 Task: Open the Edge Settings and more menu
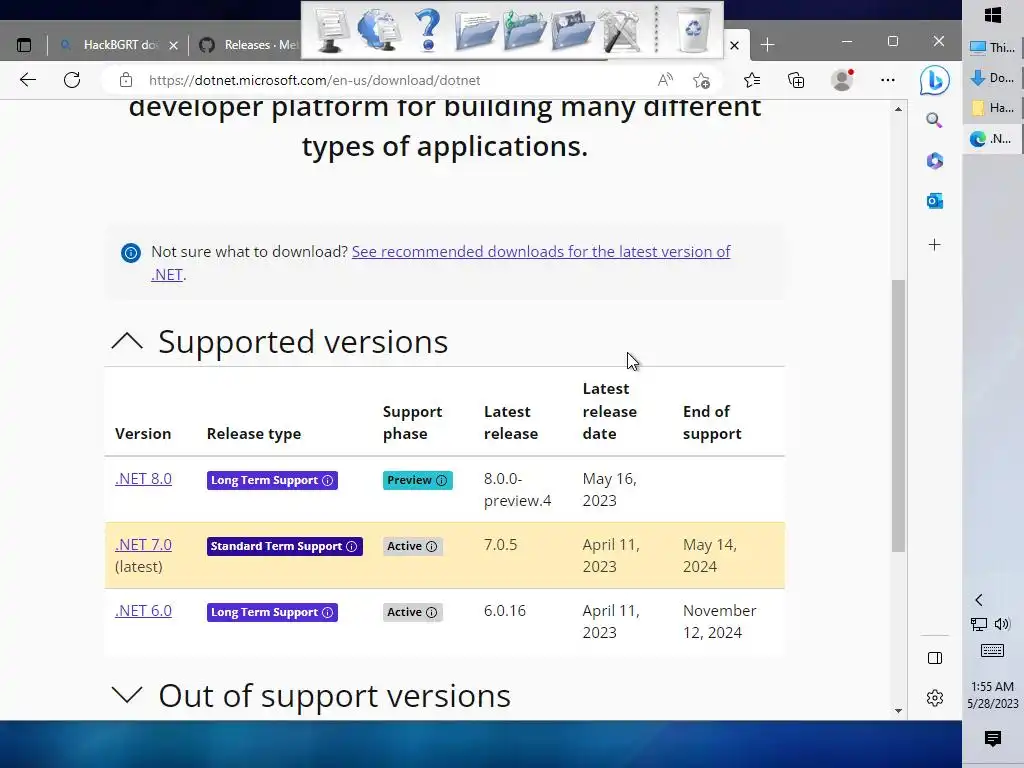888,80
